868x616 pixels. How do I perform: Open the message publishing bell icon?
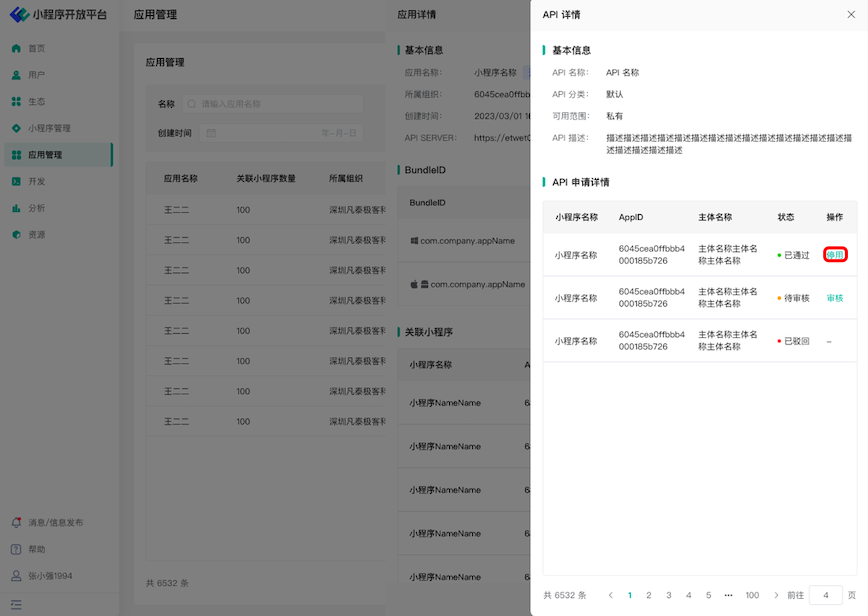tap(16, 522)
